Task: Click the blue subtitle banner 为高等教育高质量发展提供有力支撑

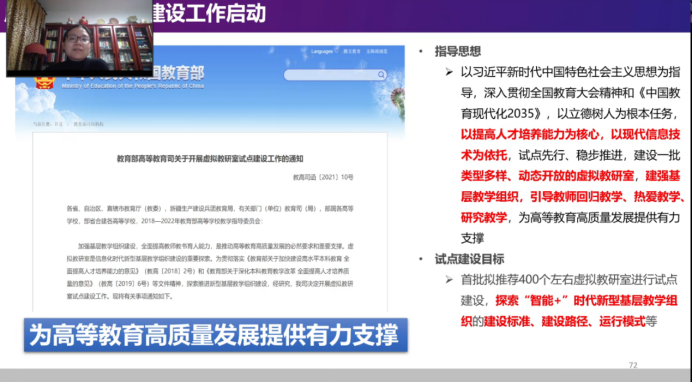Action: click(x=216, y=335)
